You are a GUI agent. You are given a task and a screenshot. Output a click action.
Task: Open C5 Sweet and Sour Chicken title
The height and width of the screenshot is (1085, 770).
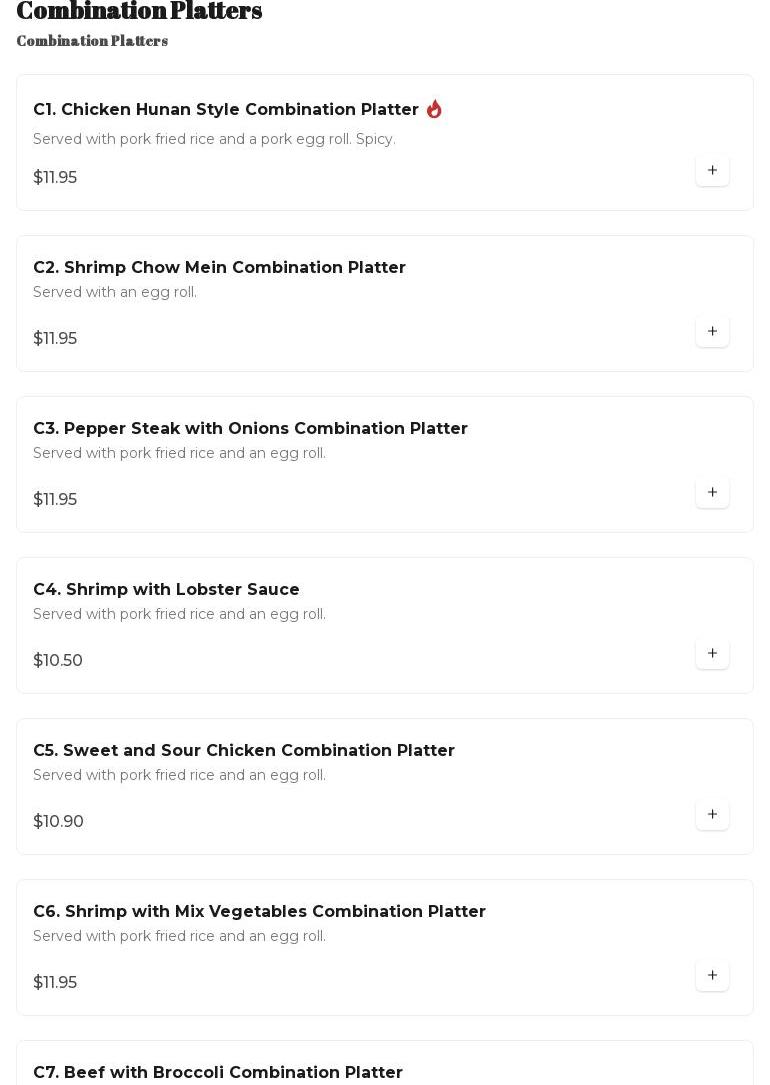(x=243, y=750)
